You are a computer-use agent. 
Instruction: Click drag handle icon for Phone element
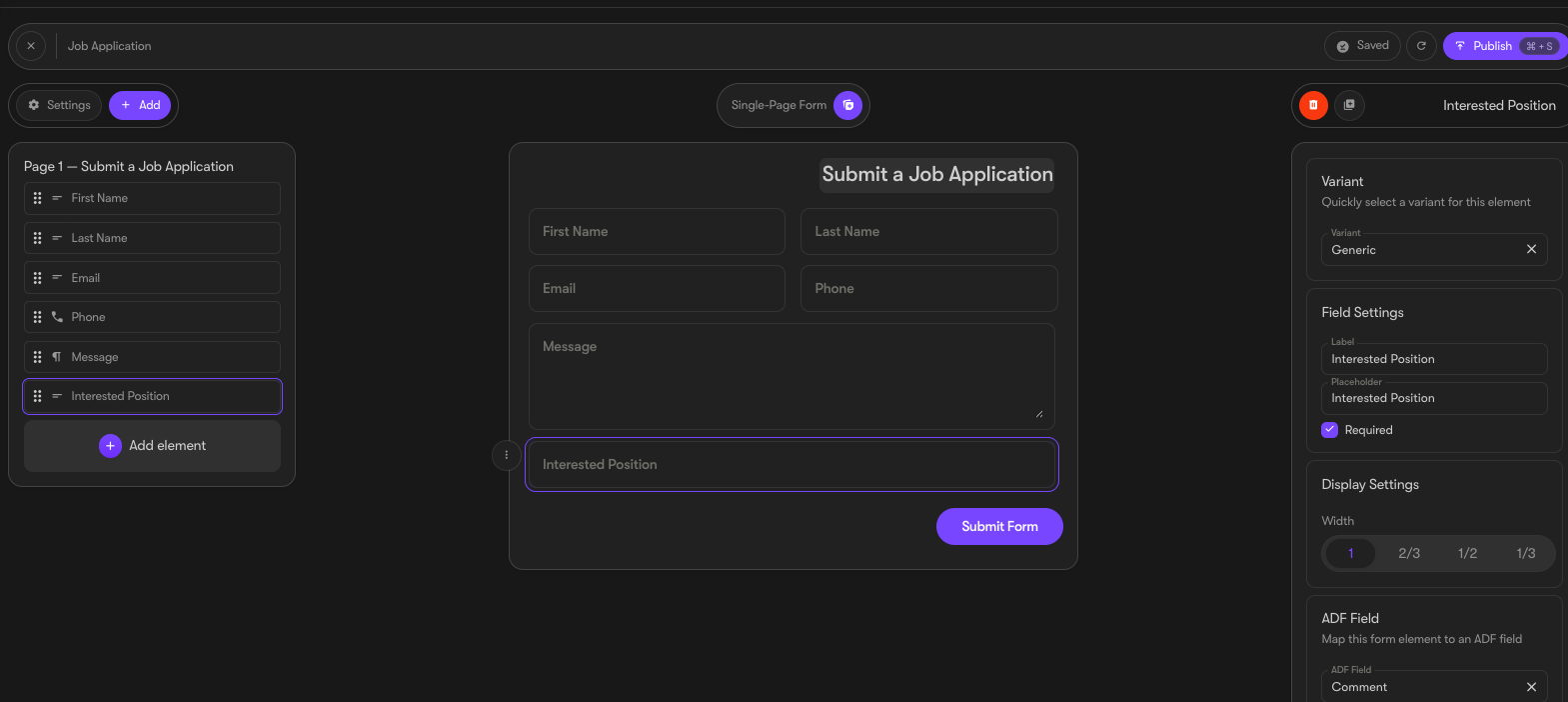(x=37, y=317)
